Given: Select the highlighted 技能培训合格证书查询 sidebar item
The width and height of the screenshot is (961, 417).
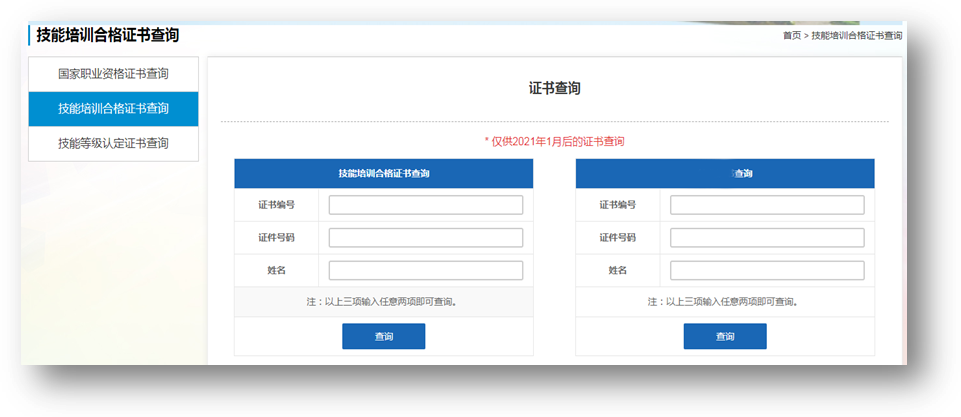Looking at the screenshot, I should coord(113,109).
